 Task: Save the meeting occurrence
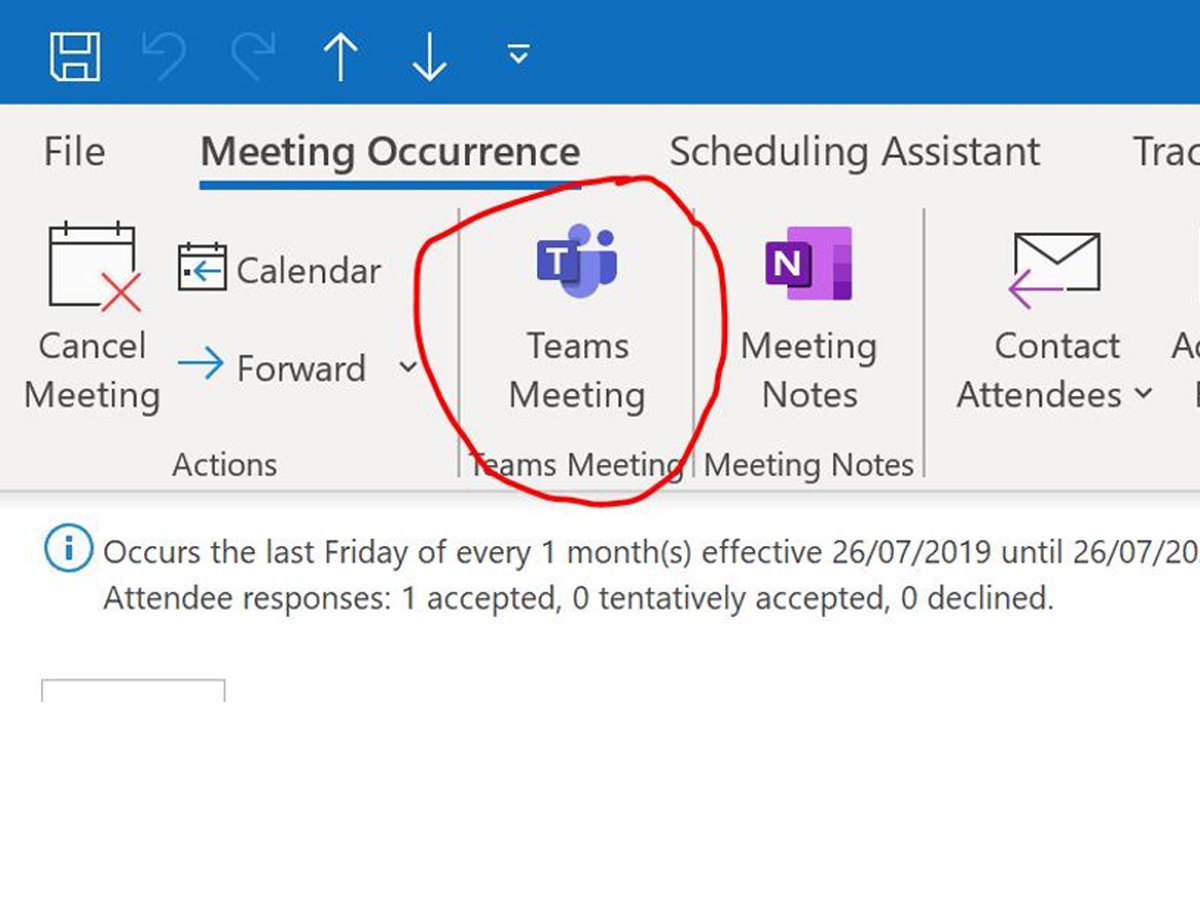[75, 55]
